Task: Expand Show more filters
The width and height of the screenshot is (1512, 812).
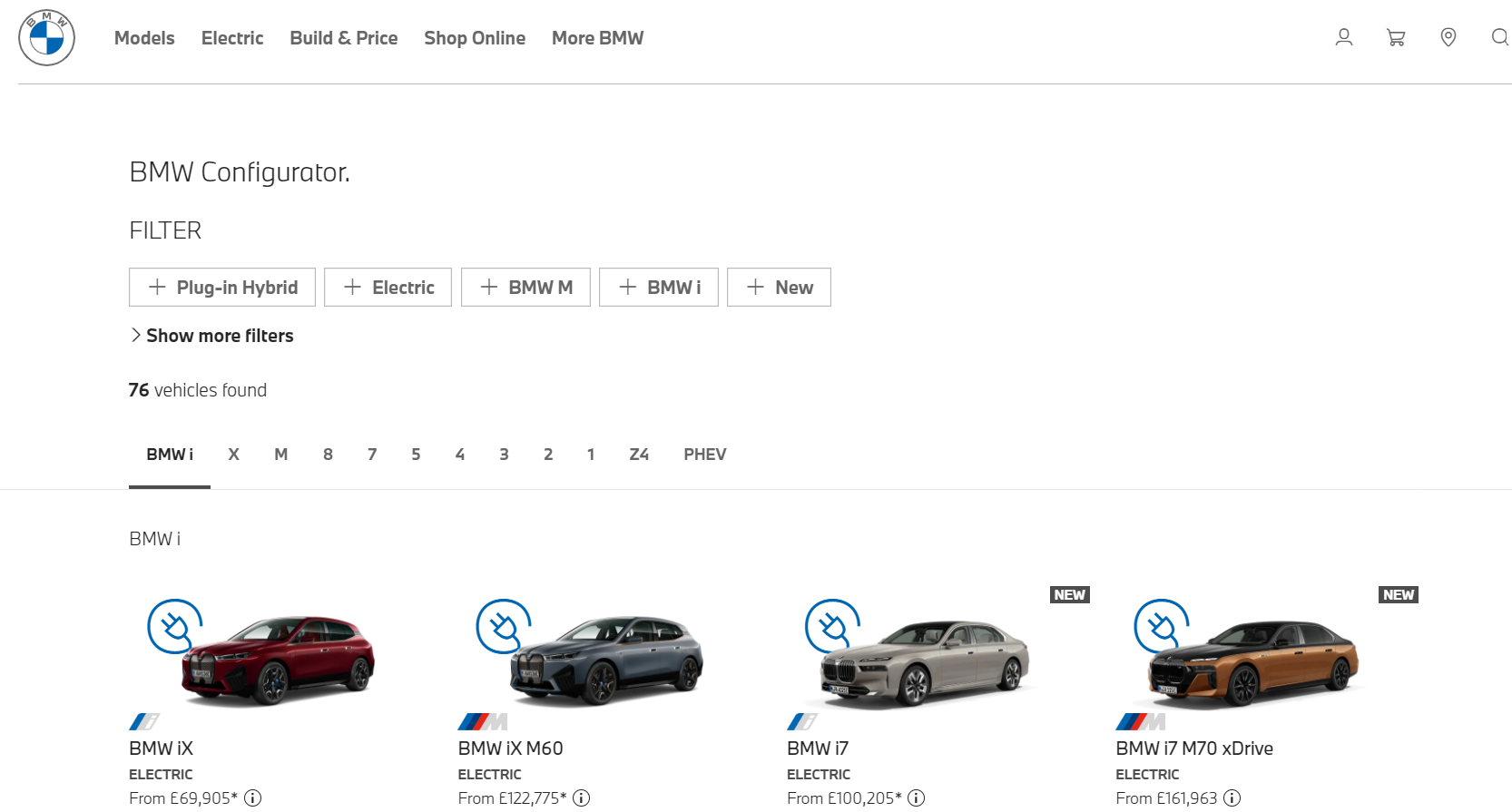Action: click(211, 336)
